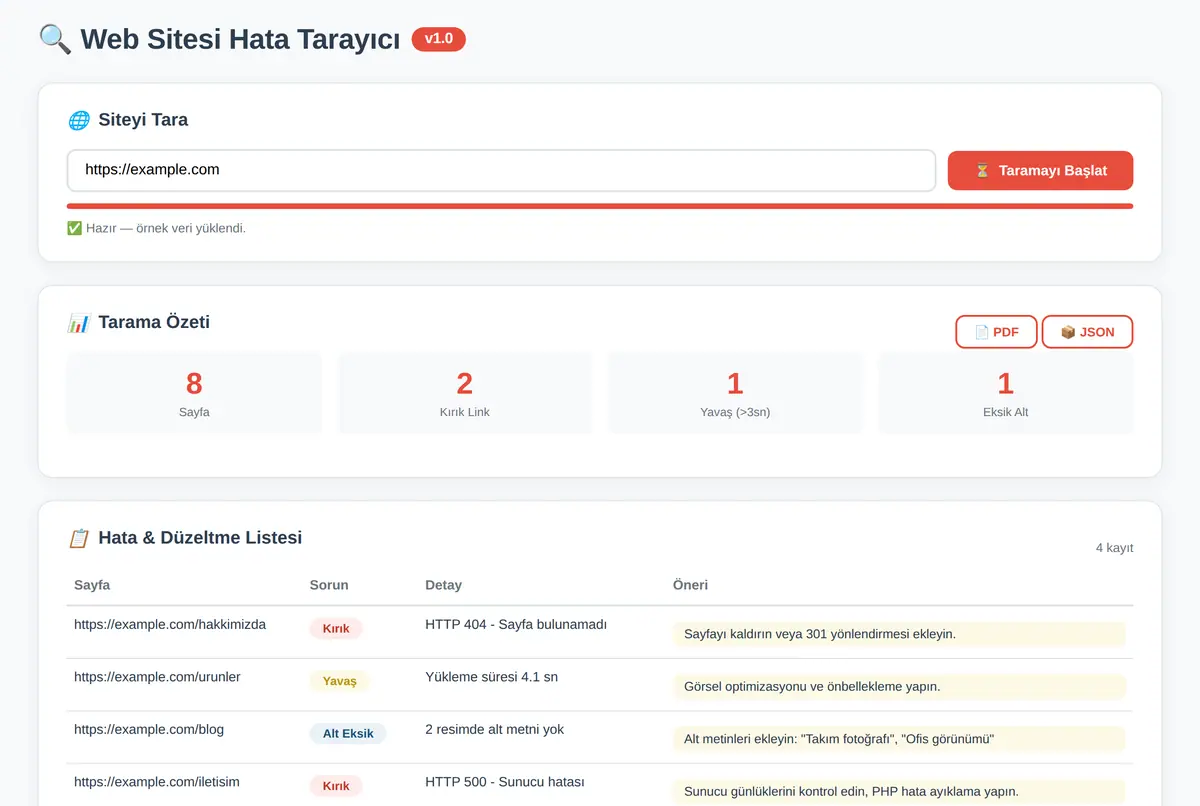Click the Sorun column header

pyautogui.click(x=329, y=585)
